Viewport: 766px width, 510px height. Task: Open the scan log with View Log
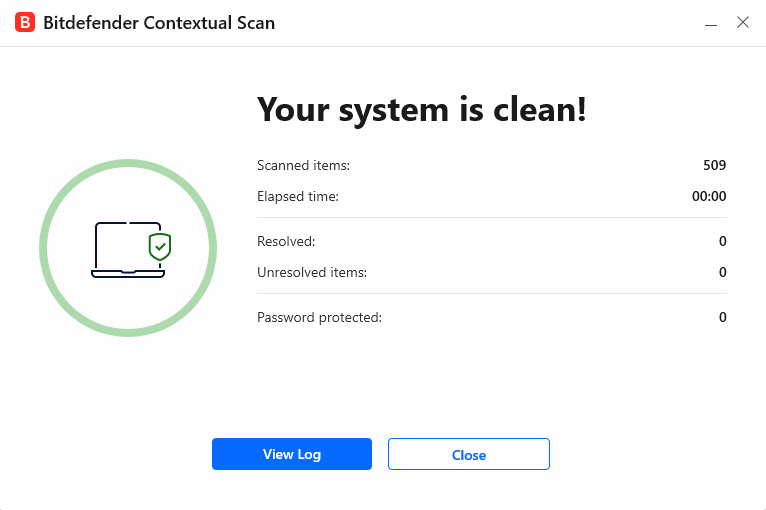(x=292, y=454)
